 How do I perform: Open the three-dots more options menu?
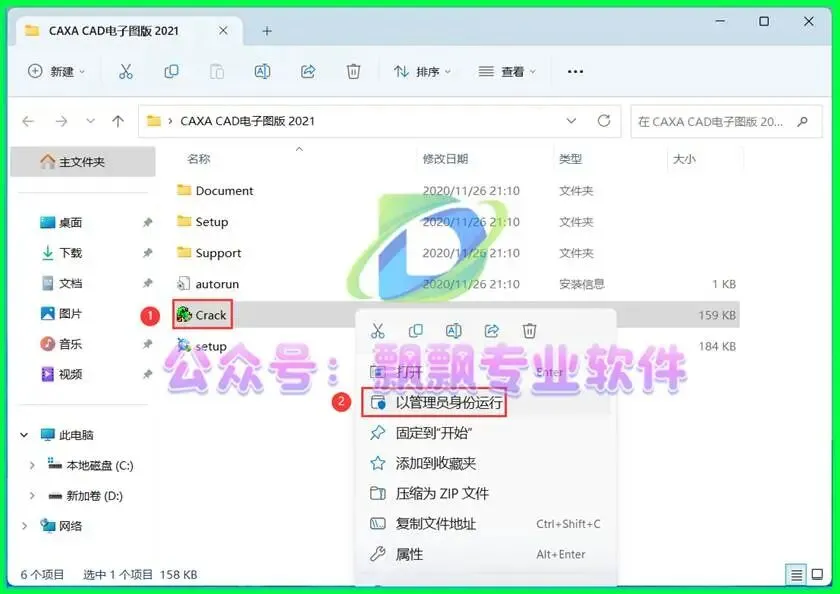coord(575,71)
